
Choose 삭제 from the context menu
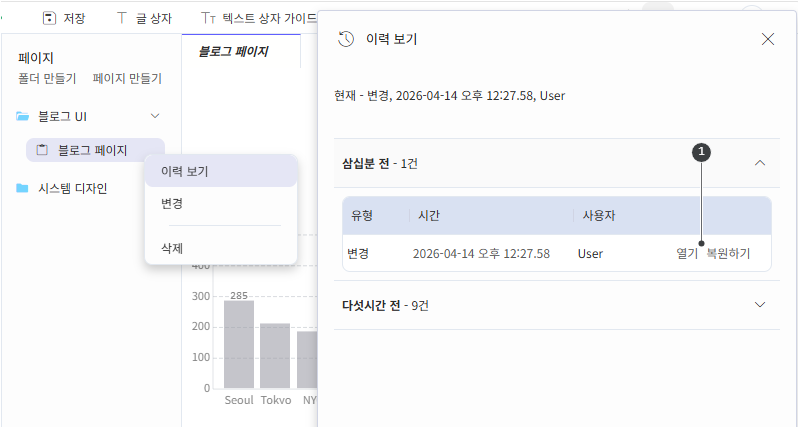[172, 247]
